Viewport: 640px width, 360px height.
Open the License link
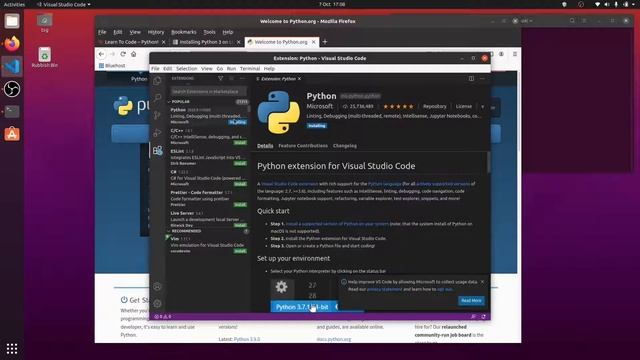[463, 106]
